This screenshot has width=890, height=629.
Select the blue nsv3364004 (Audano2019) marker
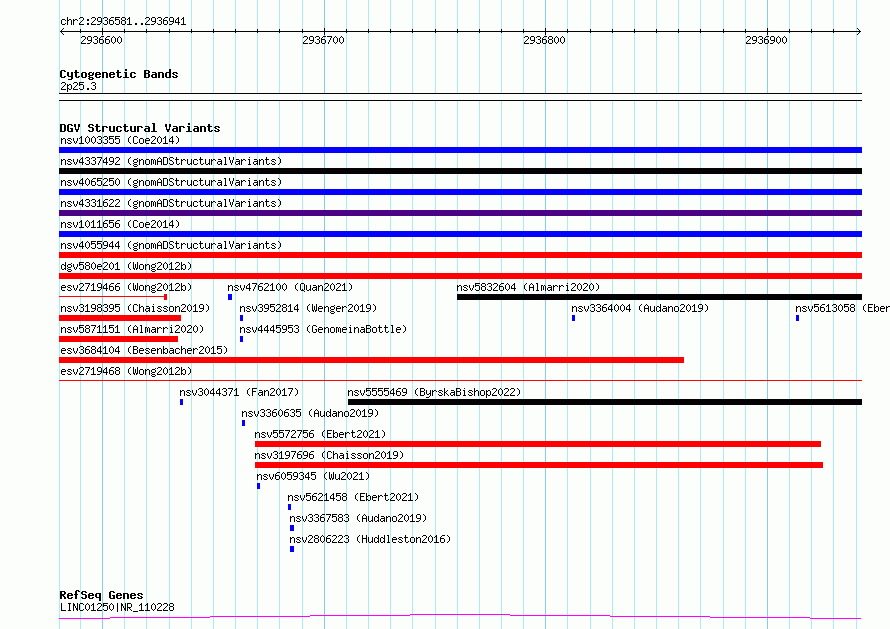573,318
